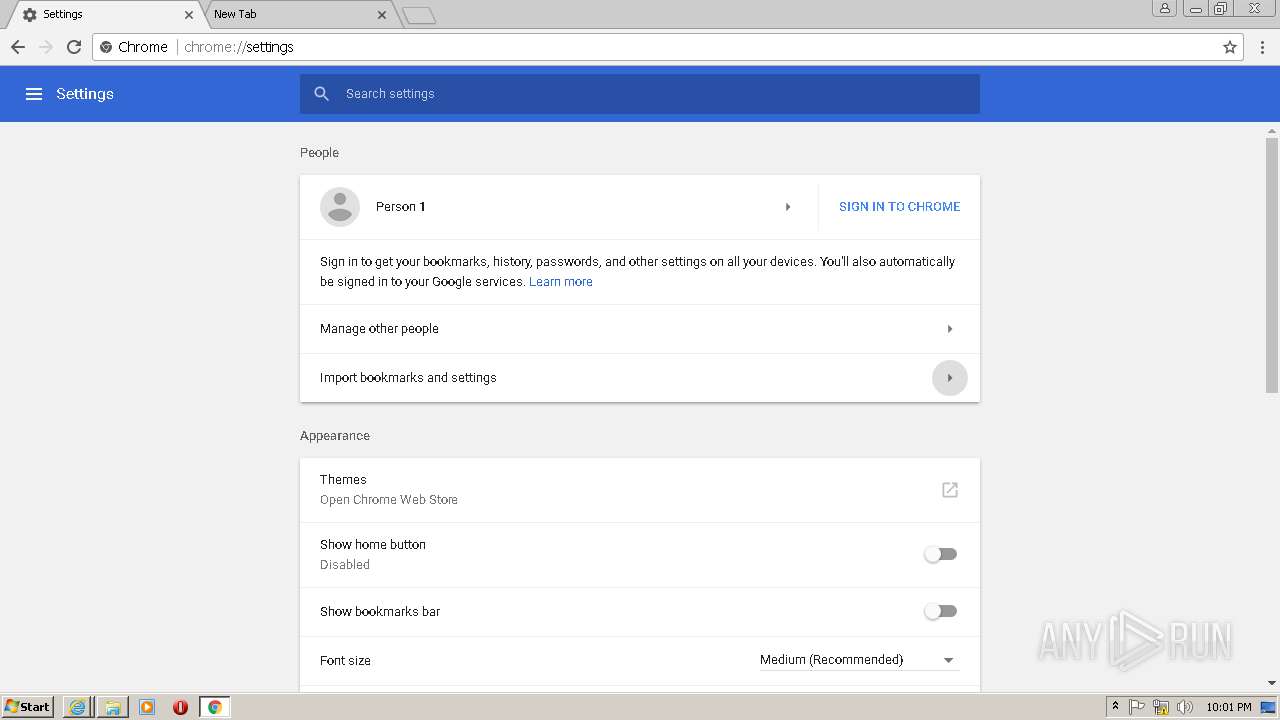Click the scrollbar down arrow
The image size is (1280, 720).
(1272, 684)
